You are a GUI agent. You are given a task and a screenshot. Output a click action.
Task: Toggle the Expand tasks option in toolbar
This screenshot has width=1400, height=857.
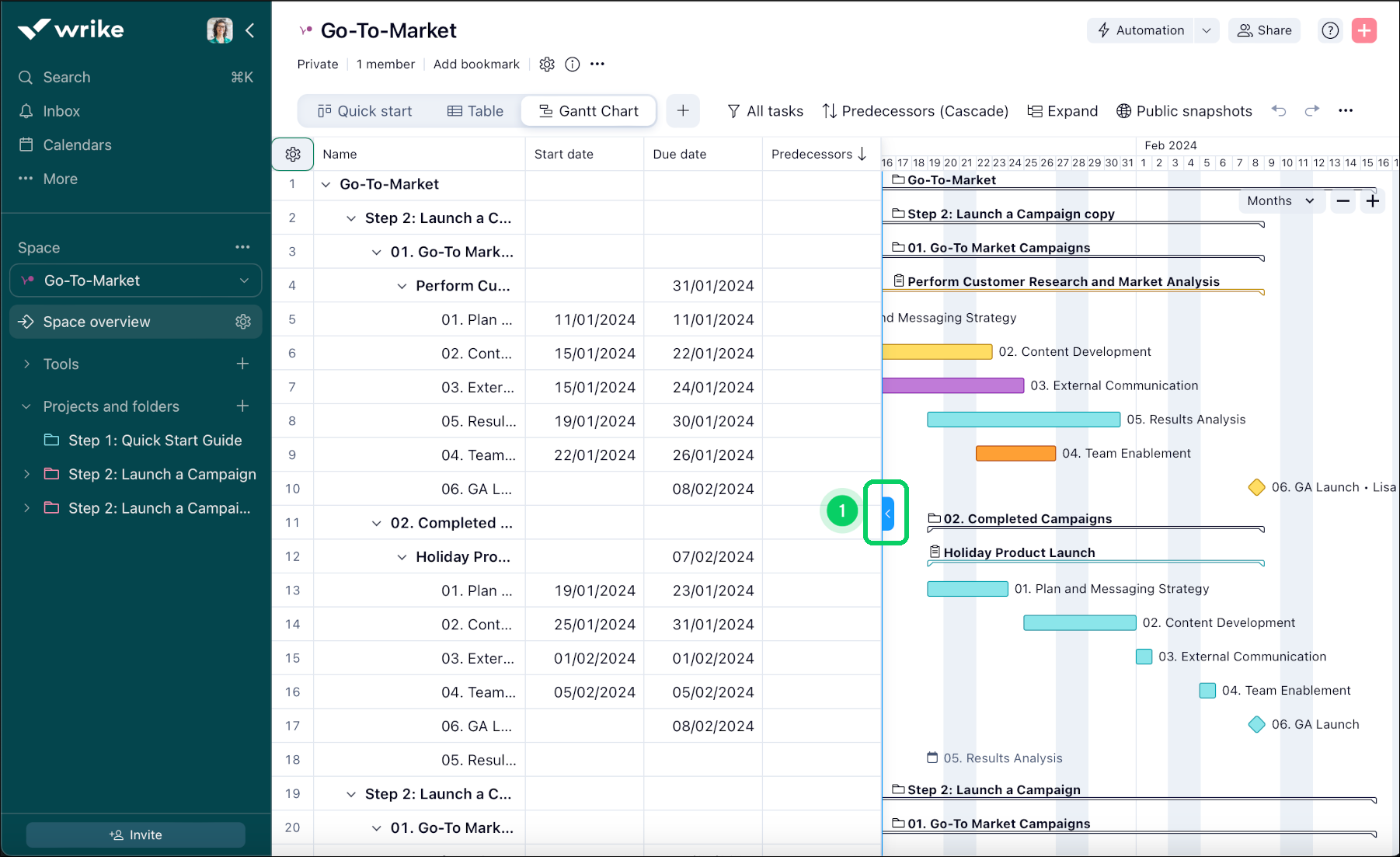tap(1062, 110)
